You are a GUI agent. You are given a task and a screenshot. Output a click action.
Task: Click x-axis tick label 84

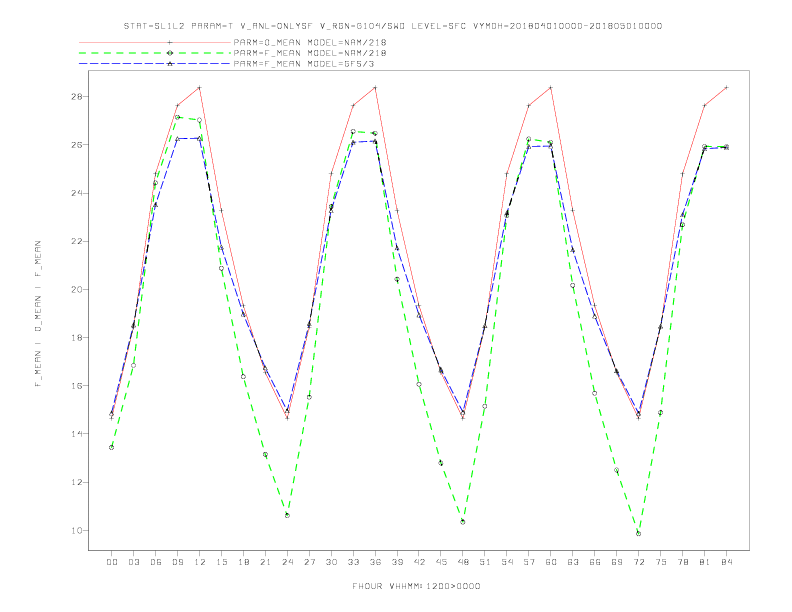tap(726, 562)
